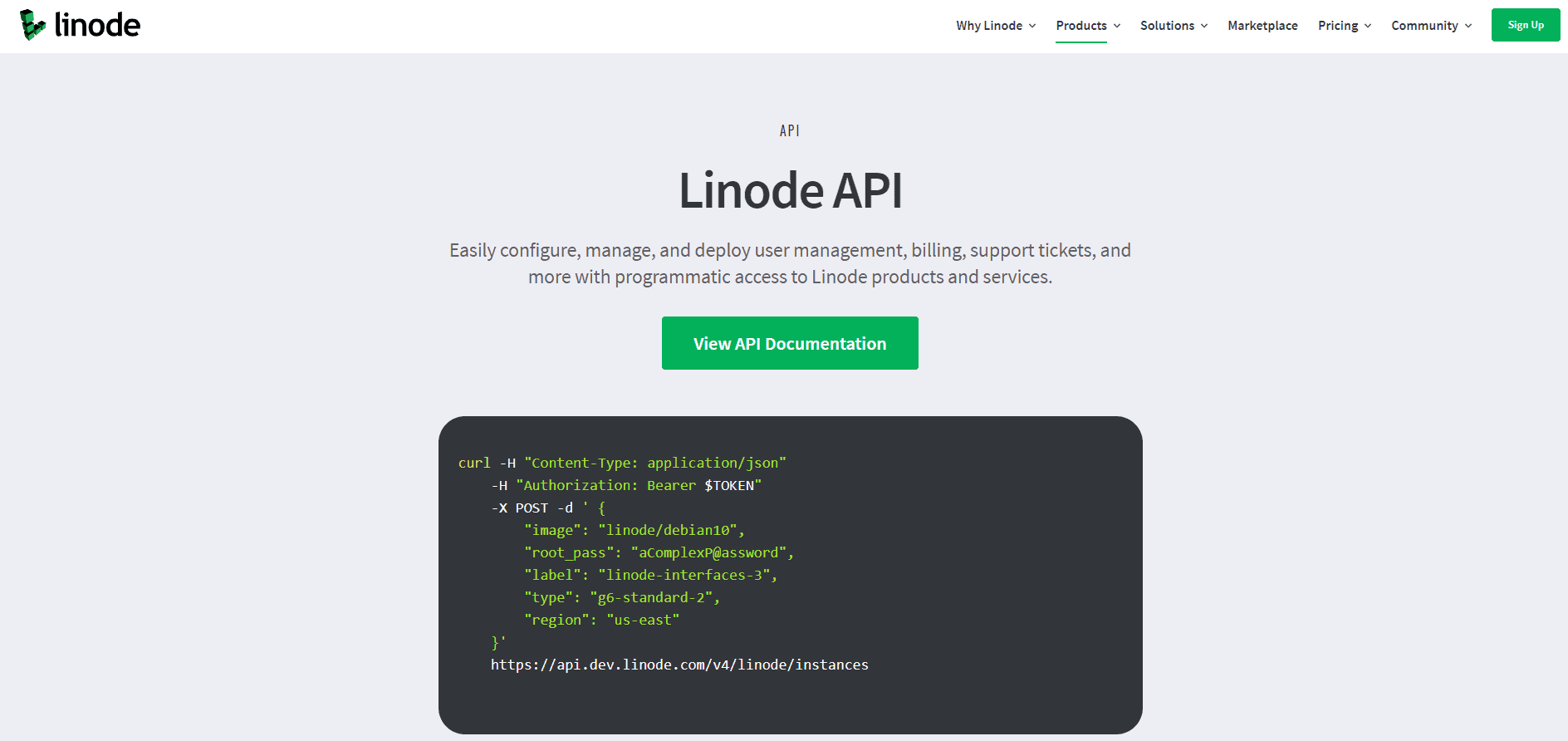Click the api.dev.linode.com URL in code

point(679,665)
